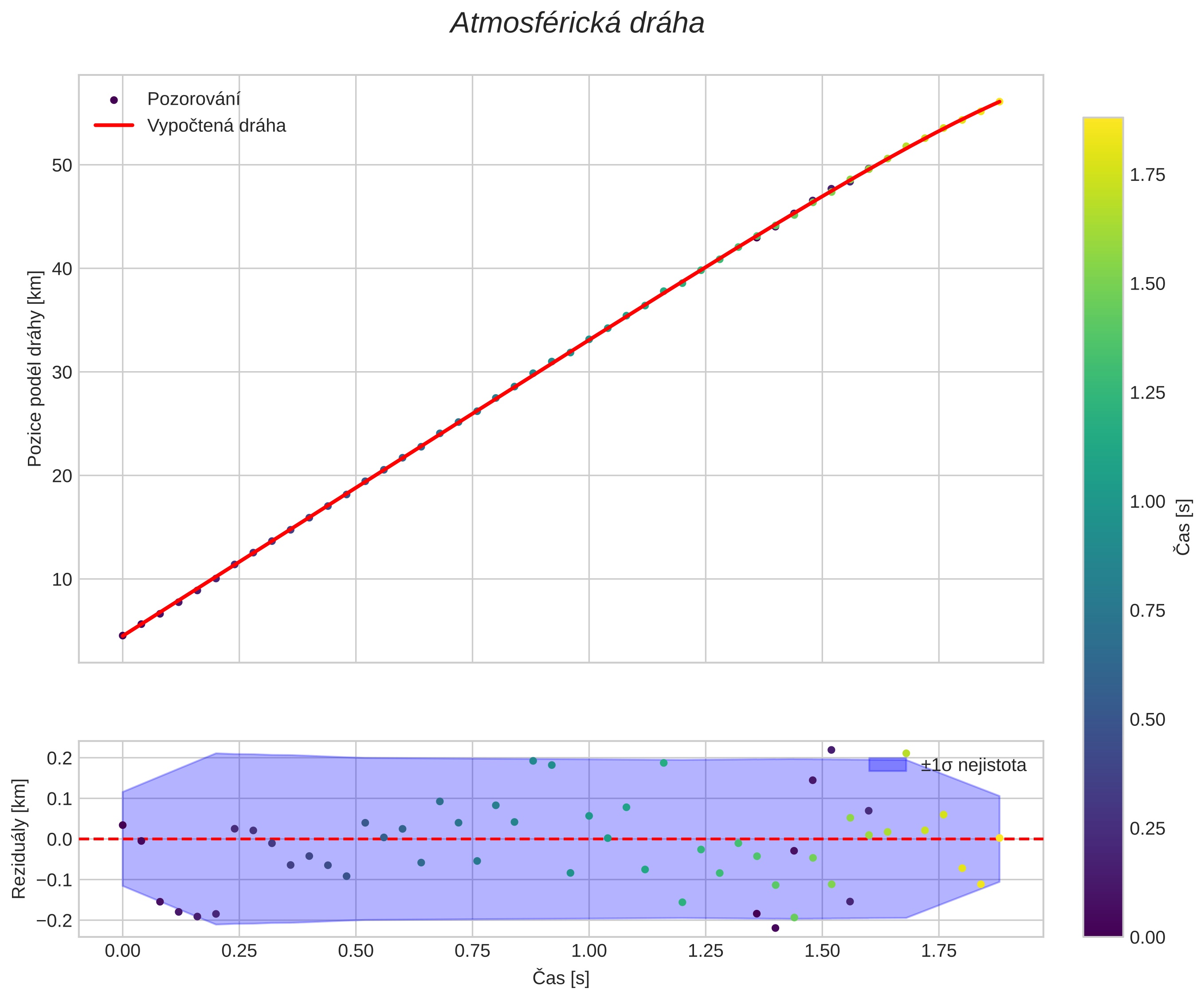Click the ±1σ nejistota legend text
This screenshot has height=999, width=1204.
[973, 765]
